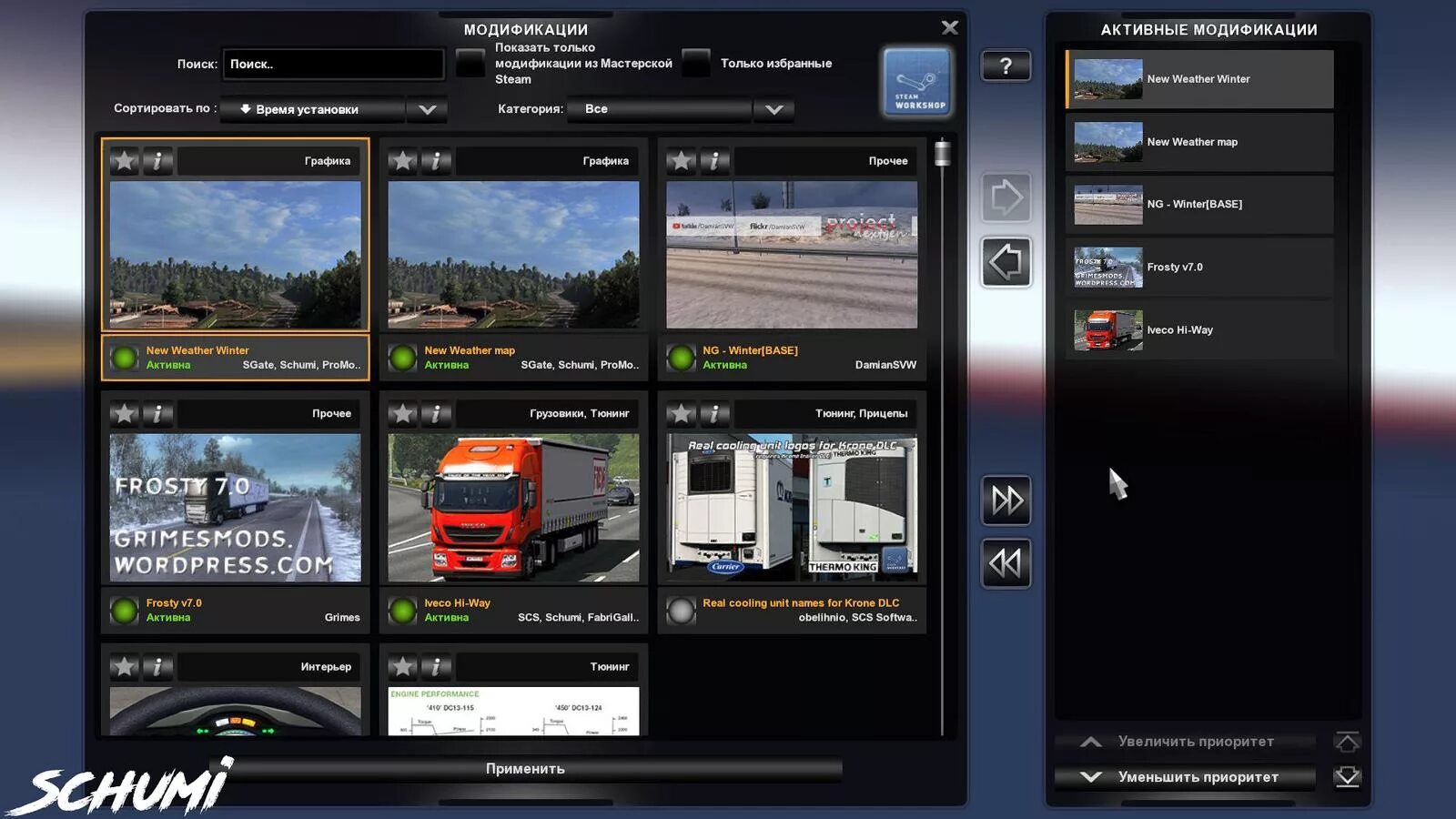The image size is (1456, 819).
Task: Toggle active status of New Weather Winter
Action: (124, 358)
